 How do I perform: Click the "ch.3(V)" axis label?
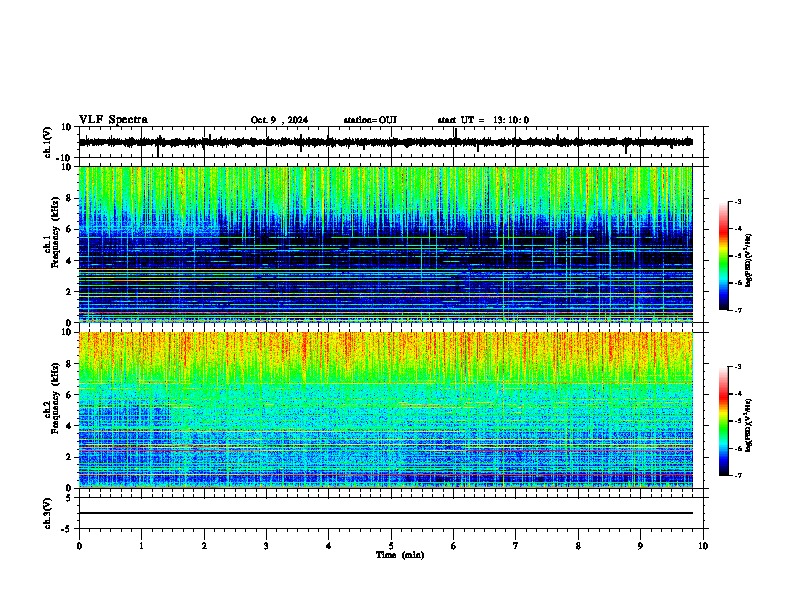click(x=48, y=513)
